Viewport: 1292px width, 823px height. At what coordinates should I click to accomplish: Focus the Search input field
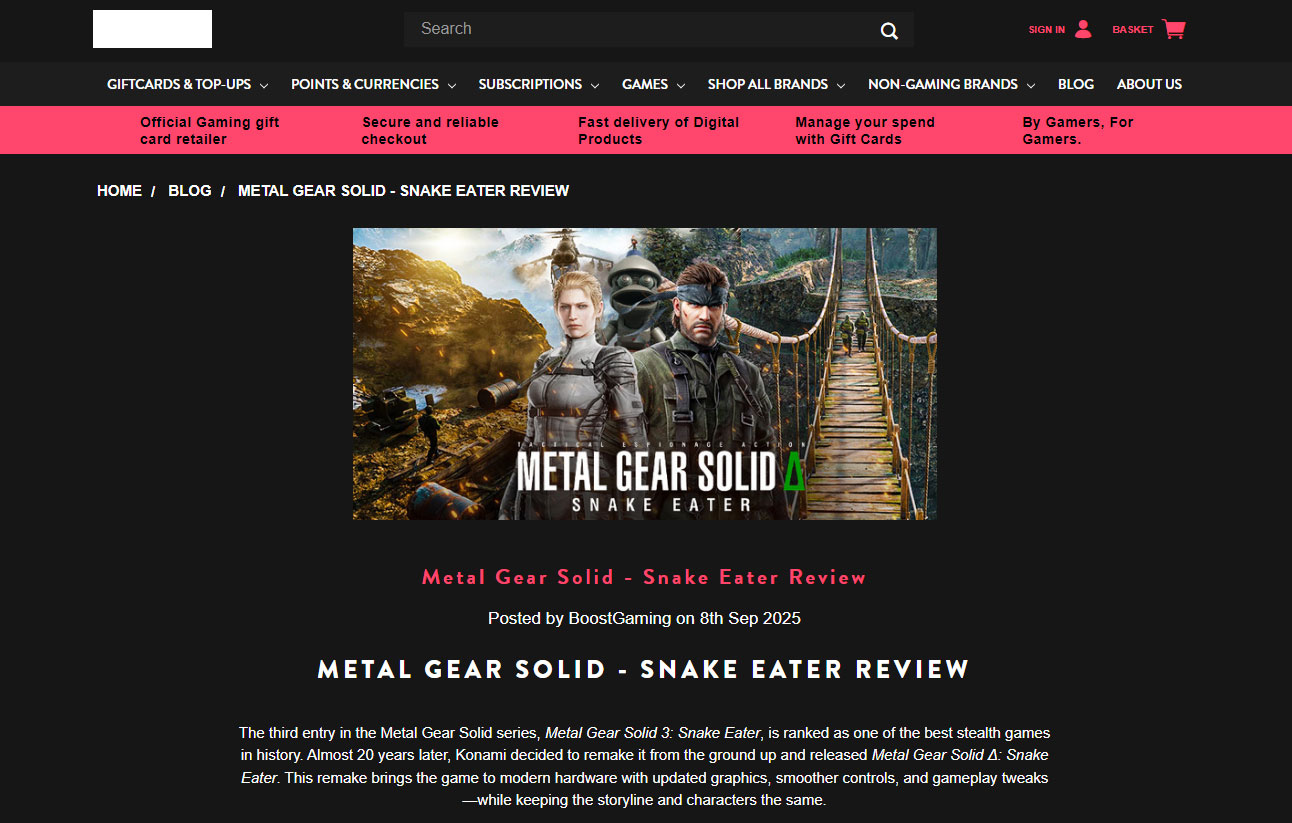click(x=640, y=29)
